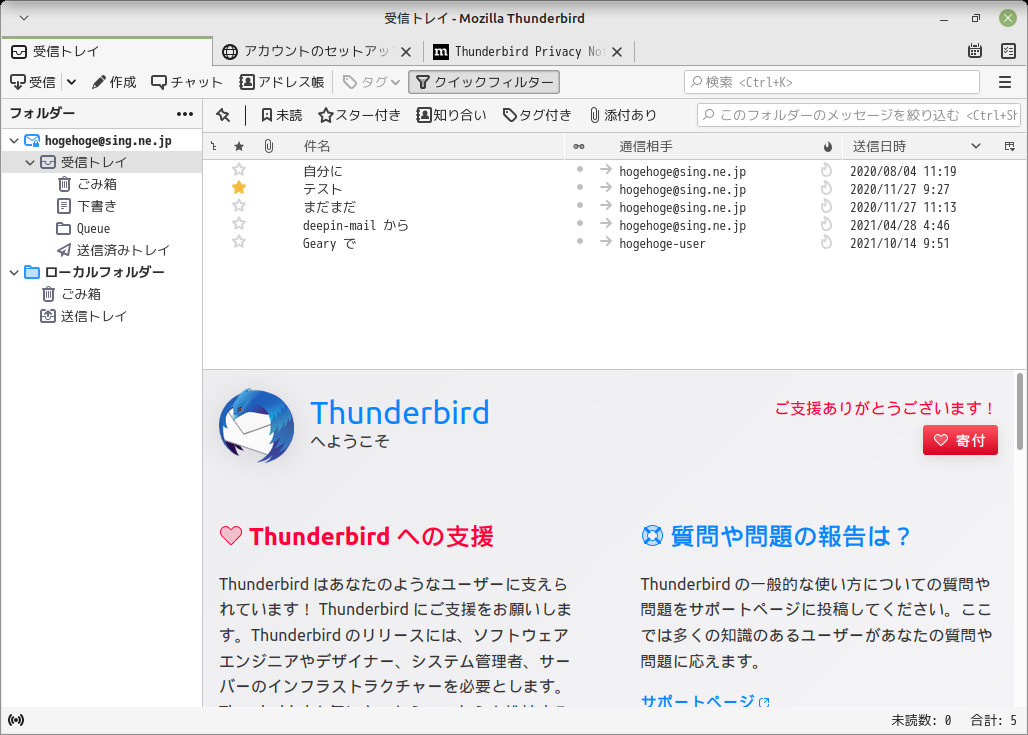Click the online status icon in status bar

pos(16,720)
